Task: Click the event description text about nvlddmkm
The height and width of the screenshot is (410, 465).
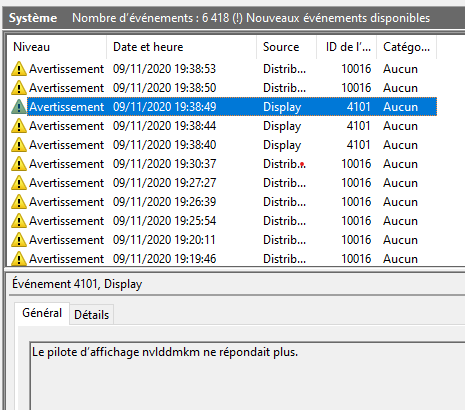Action: coord(165,352)
